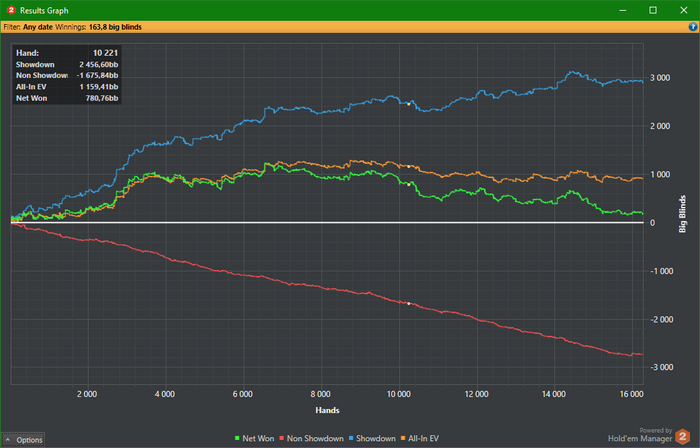Click the Results Graph app icon
The width and height of the screenshot is (700, 448).
tap(11, 10)
